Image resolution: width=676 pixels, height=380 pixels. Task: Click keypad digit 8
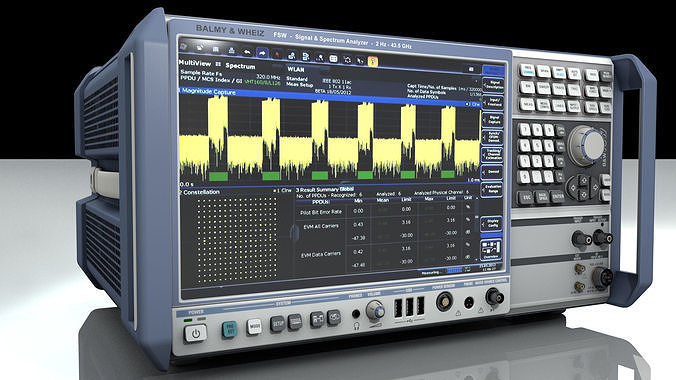pyautogui.click(x=537, y=130)
